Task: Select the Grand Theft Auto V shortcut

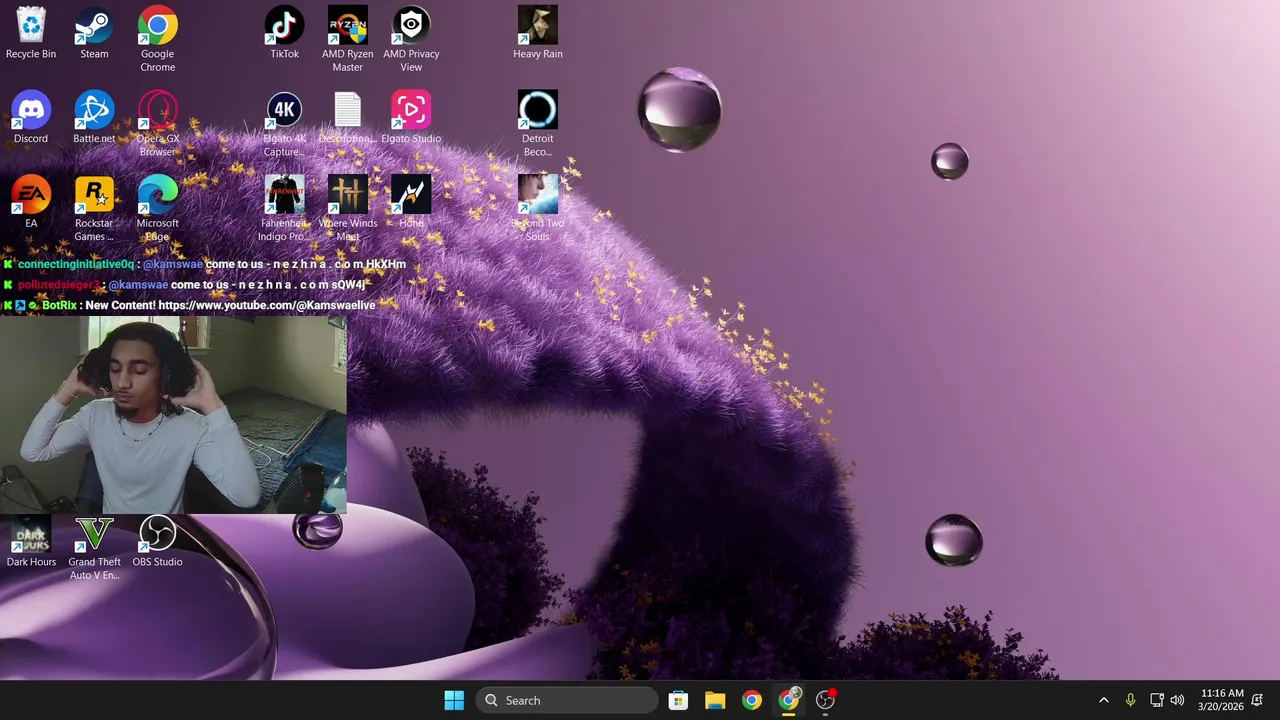Action: point(94,548)
